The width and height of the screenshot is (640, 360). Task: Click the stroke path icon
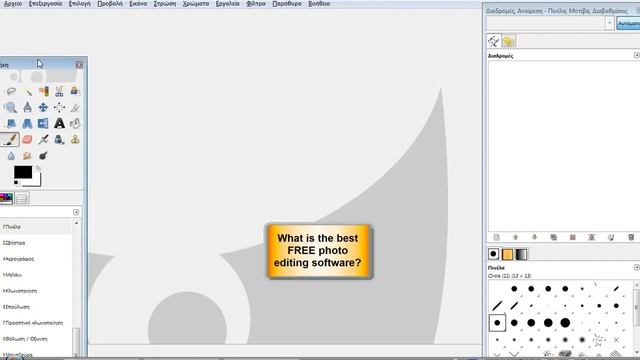coord(611,237)
